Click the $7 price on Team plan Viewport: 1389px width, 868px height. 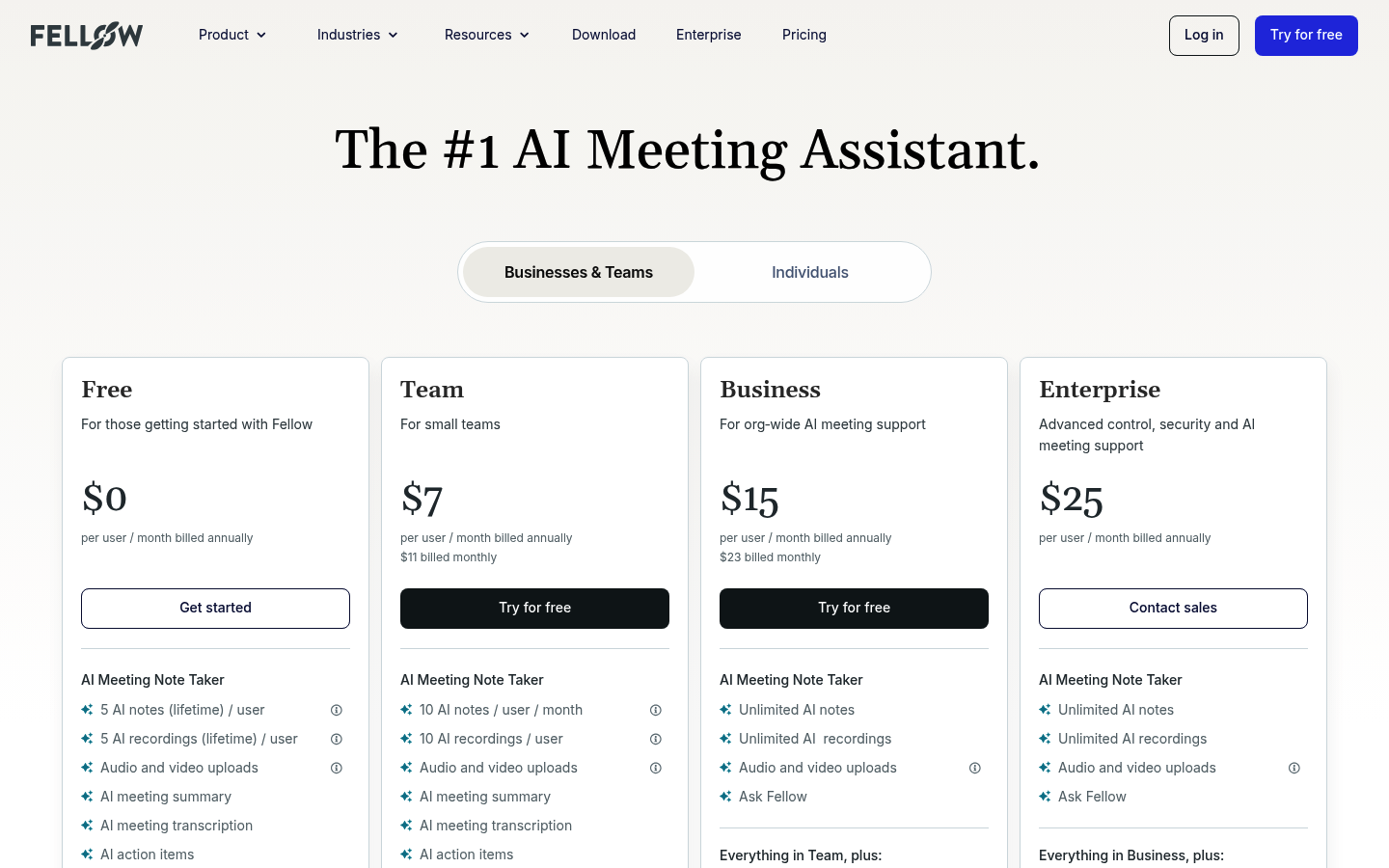point(422,500)
